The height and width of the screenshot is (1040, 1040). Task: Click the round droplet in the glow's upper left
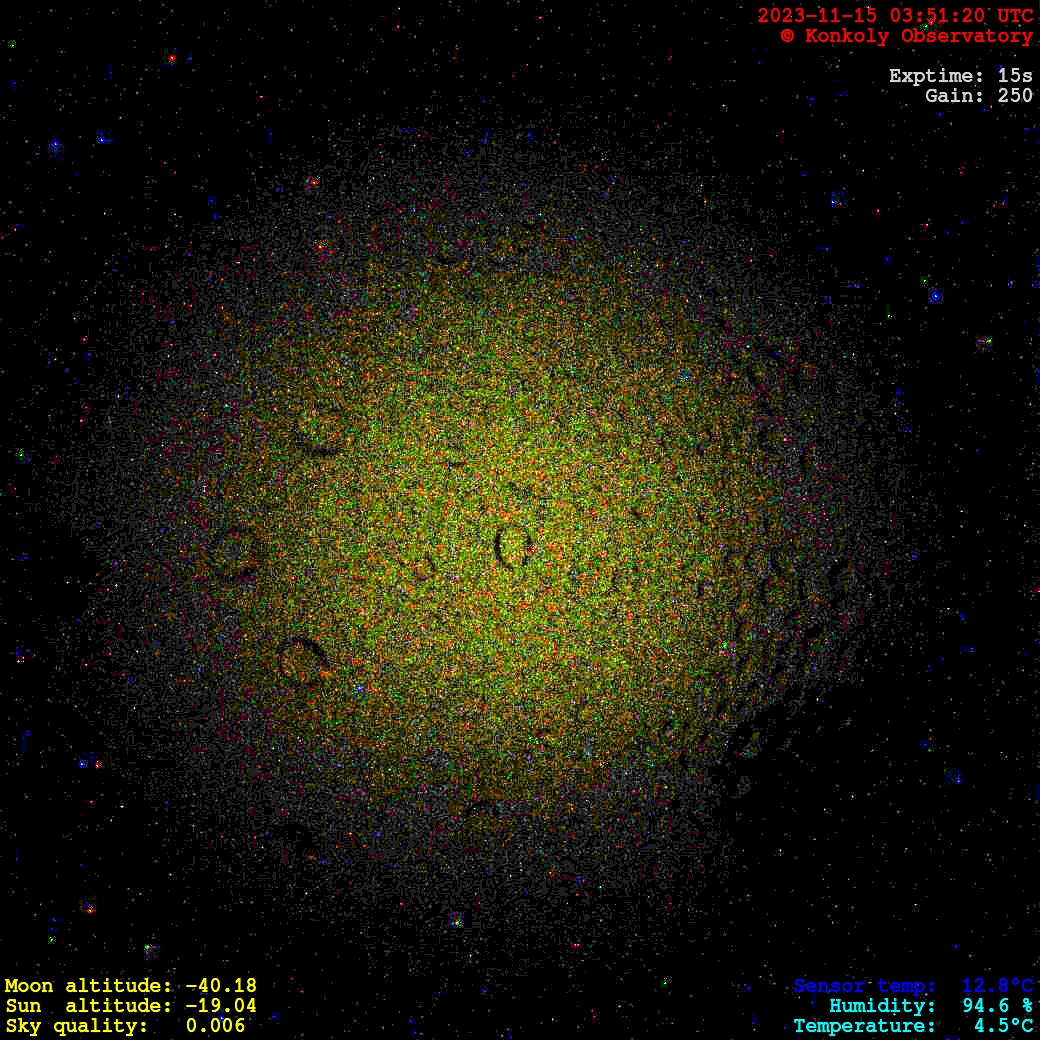(x=323, y=432)
